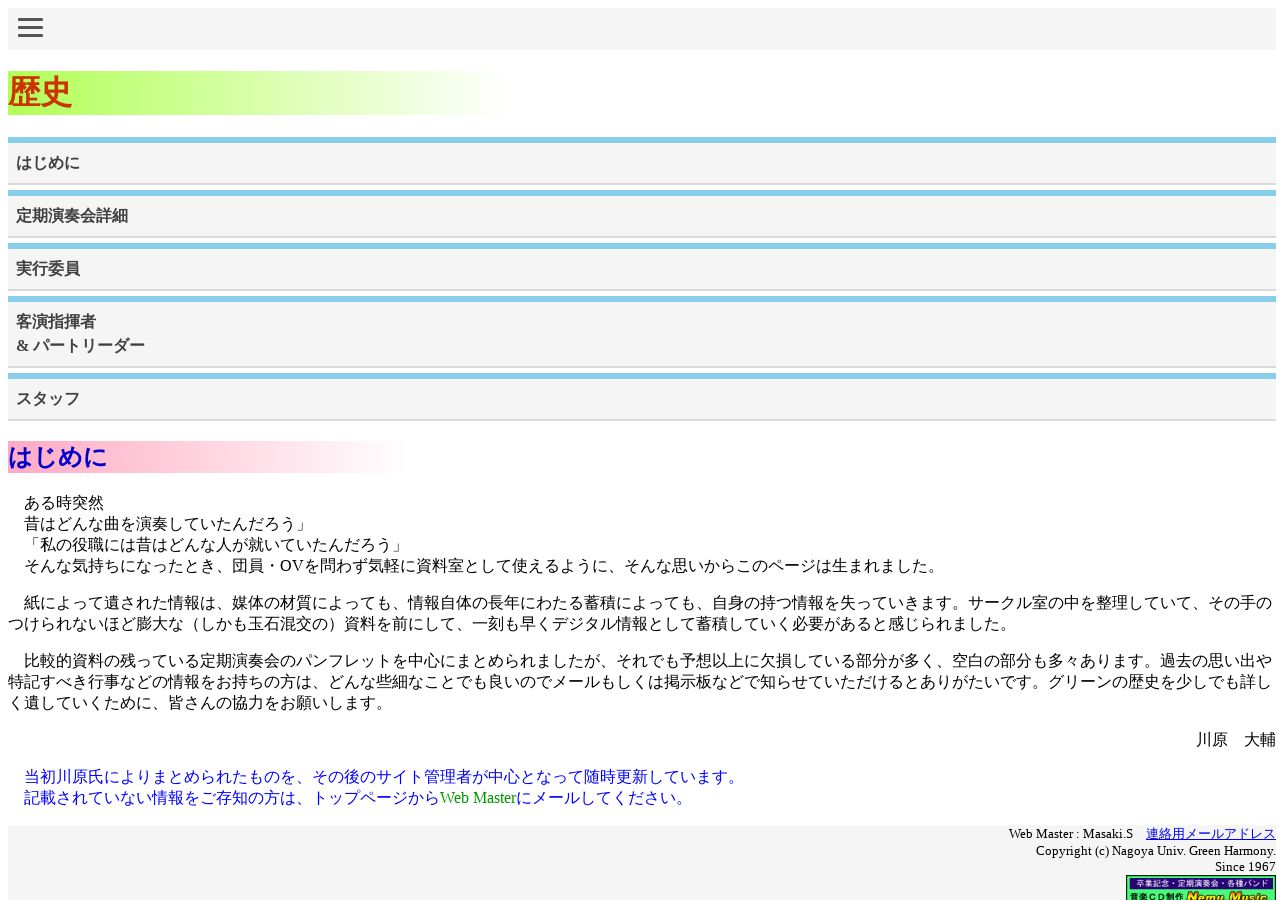Click Copyright Nagoya Univ. Green Harmony text
1284x900 pixels.
[x=1155, y=851]
